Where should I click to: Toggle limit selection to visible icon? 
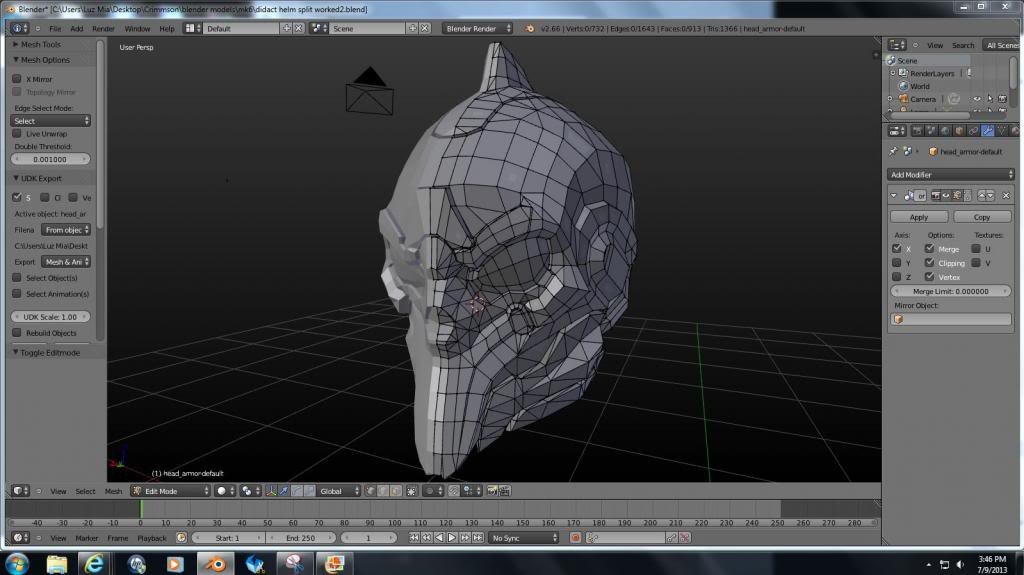(x=412, y=491)
